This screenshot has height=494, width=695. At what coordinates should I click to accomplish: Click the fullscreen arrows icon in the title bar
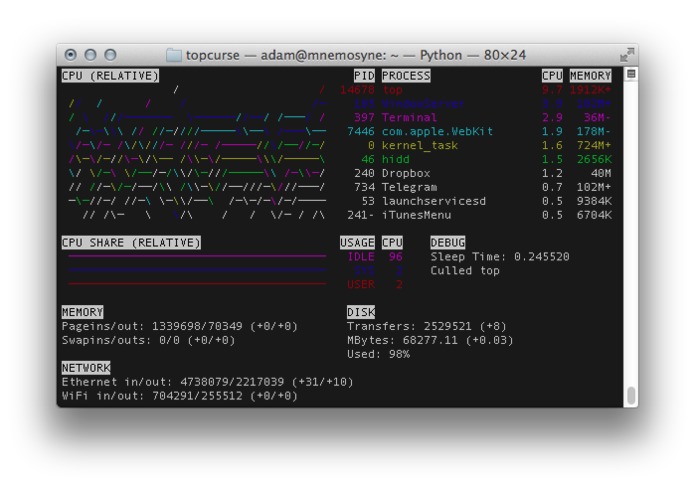627,55
